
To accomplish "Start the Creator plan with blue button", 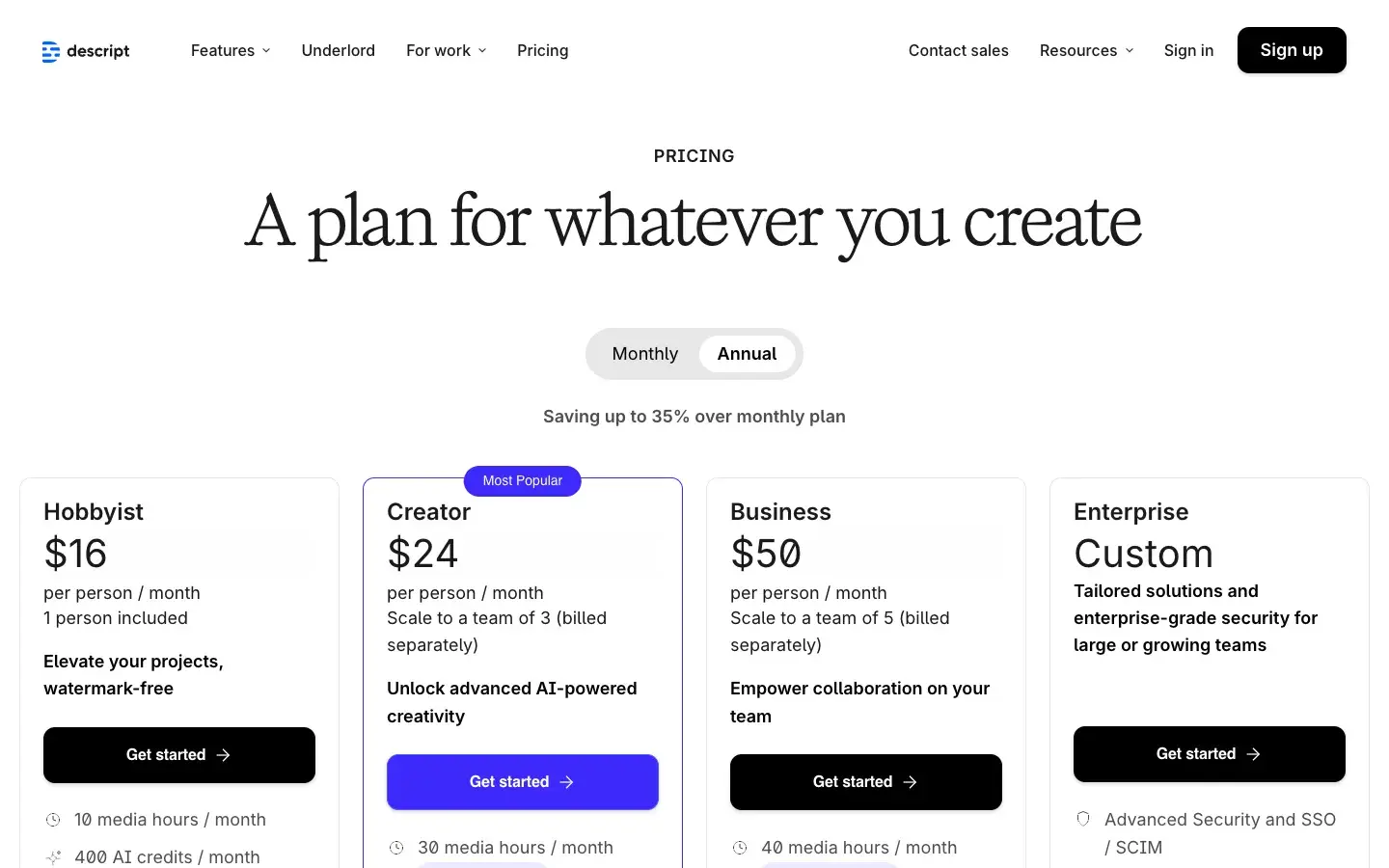I will 522,782.
